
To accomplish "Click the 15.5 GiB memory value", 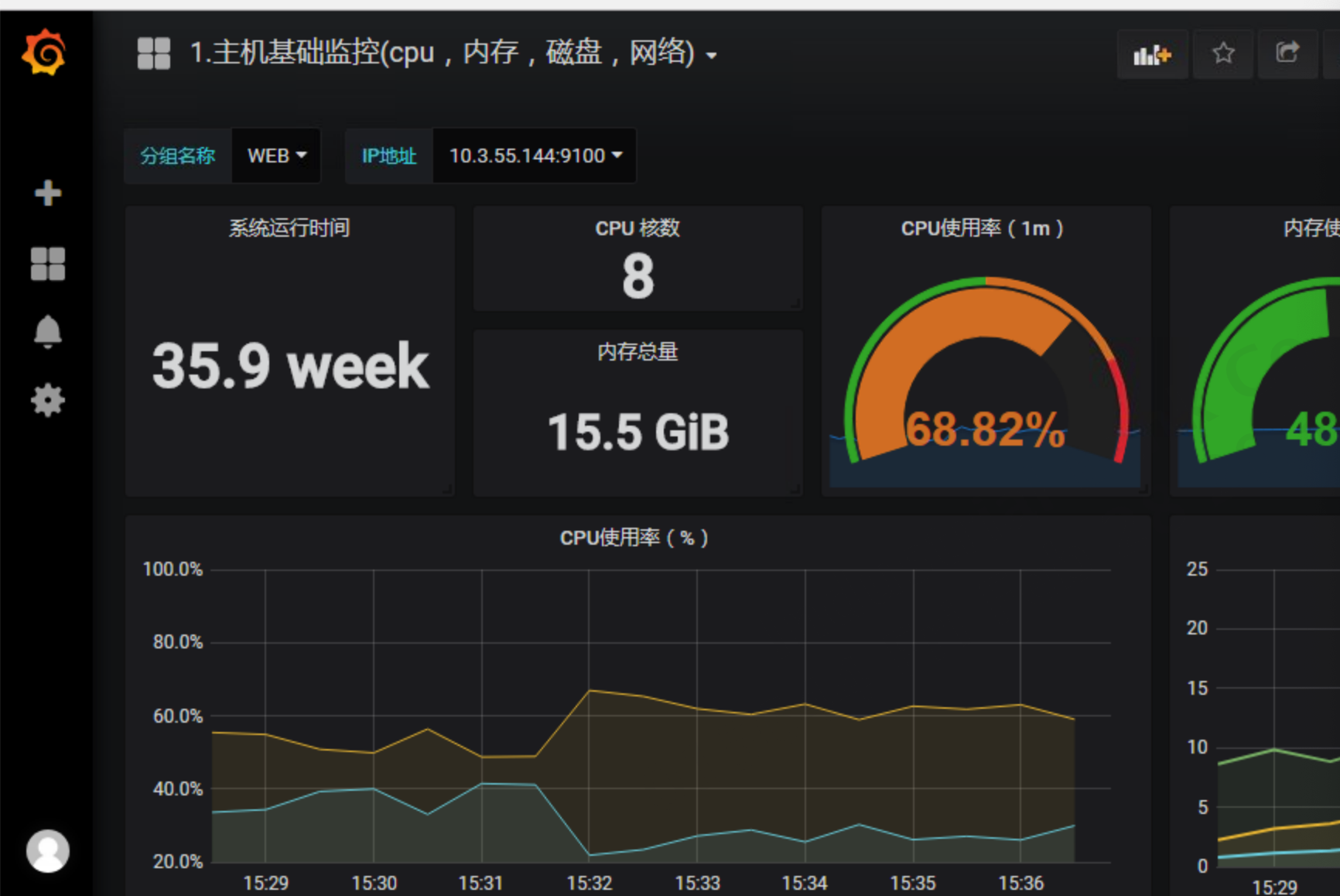I will [x=638, y=432].
